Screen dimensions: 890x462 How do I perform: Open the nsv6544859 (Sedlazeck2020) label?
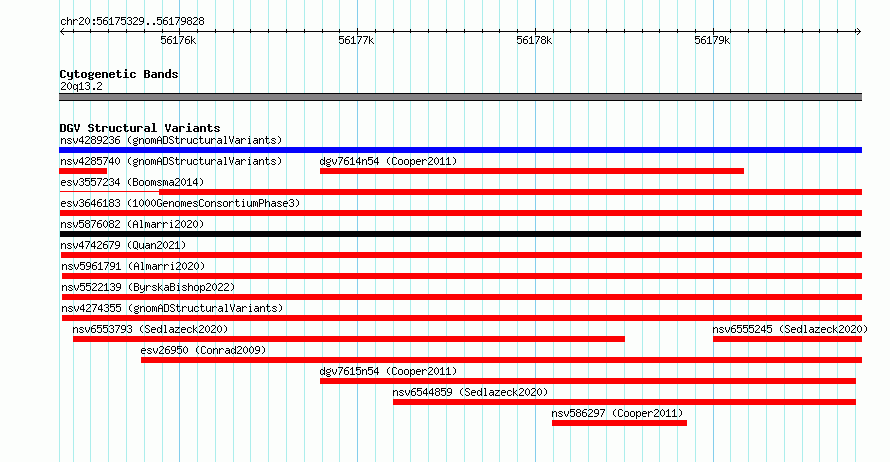tap(470, 392)
